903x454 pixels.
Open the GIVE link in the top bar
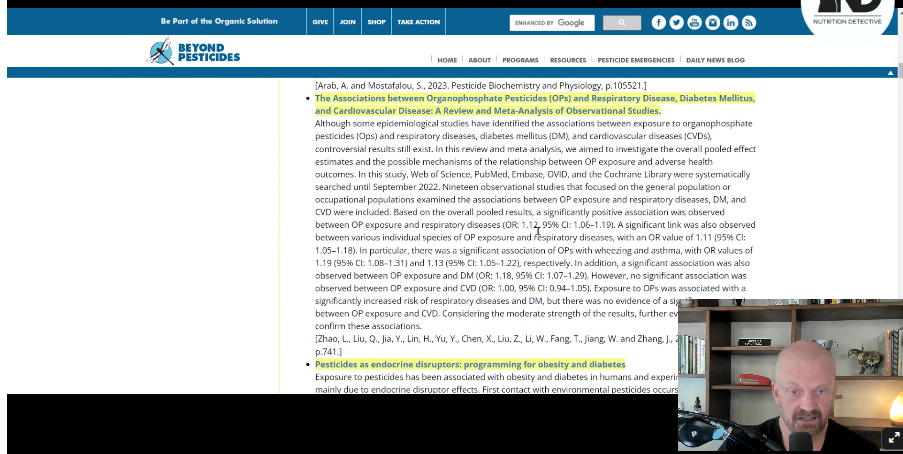320,22
